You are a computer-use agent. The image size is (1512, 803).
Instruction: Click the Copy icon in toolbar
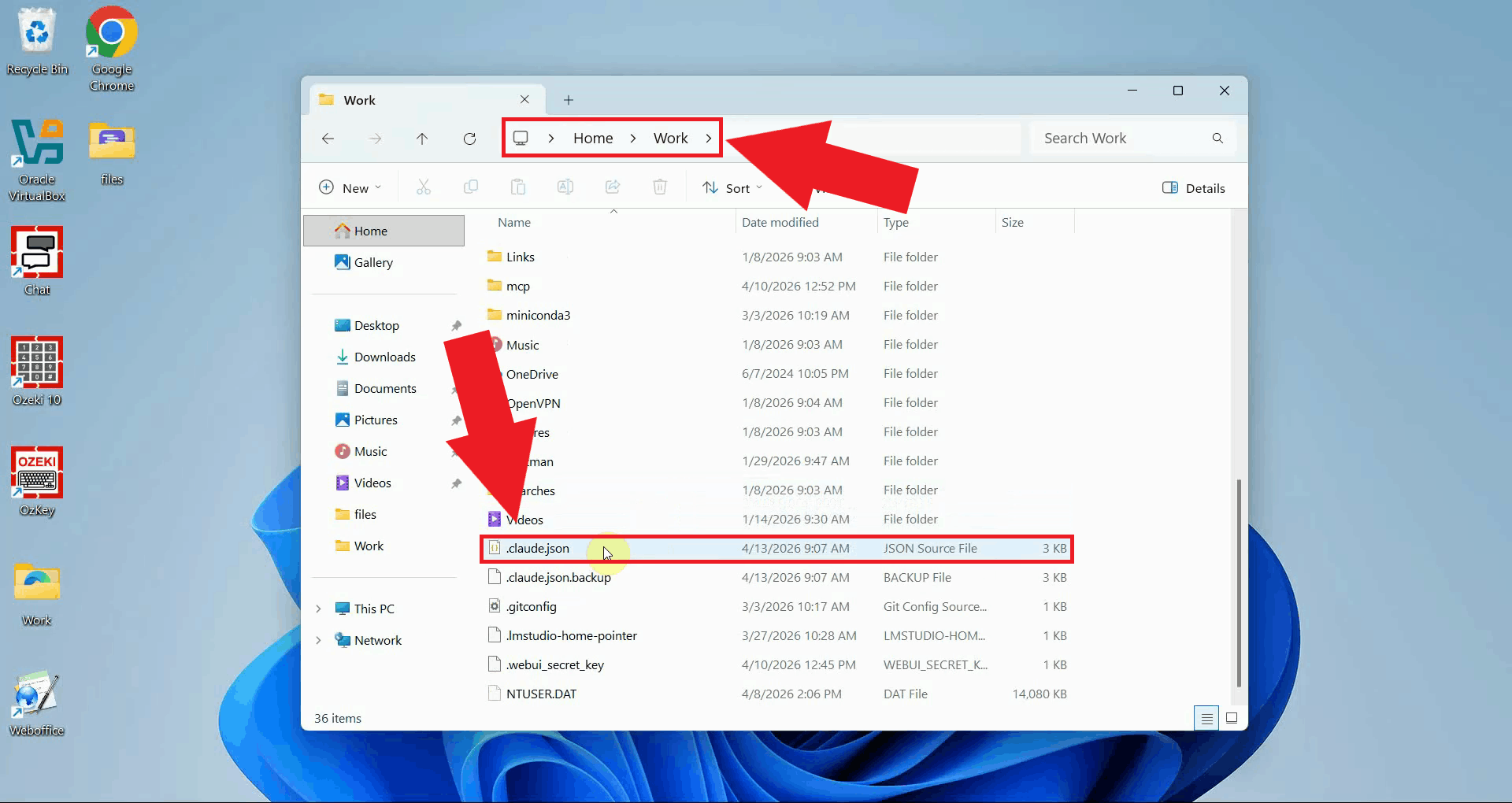[471, 187]
